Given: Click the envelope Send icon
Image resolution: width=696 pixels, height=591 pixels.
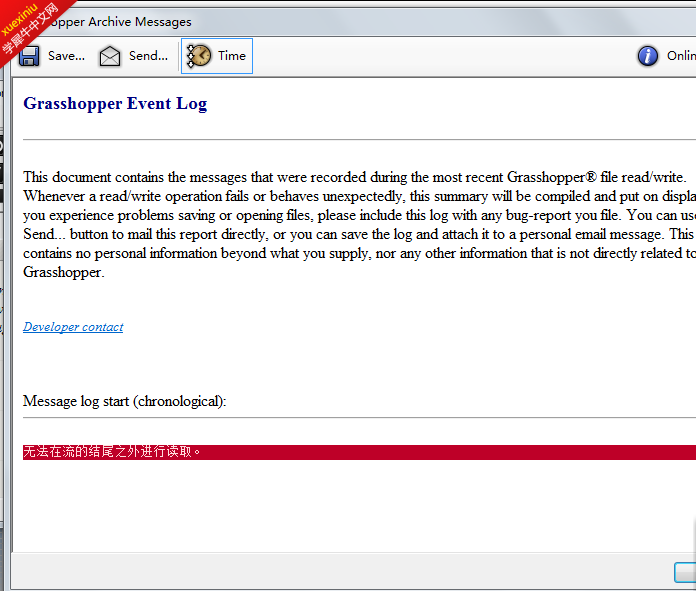Looking at the screenshot, I should (110, 56).
